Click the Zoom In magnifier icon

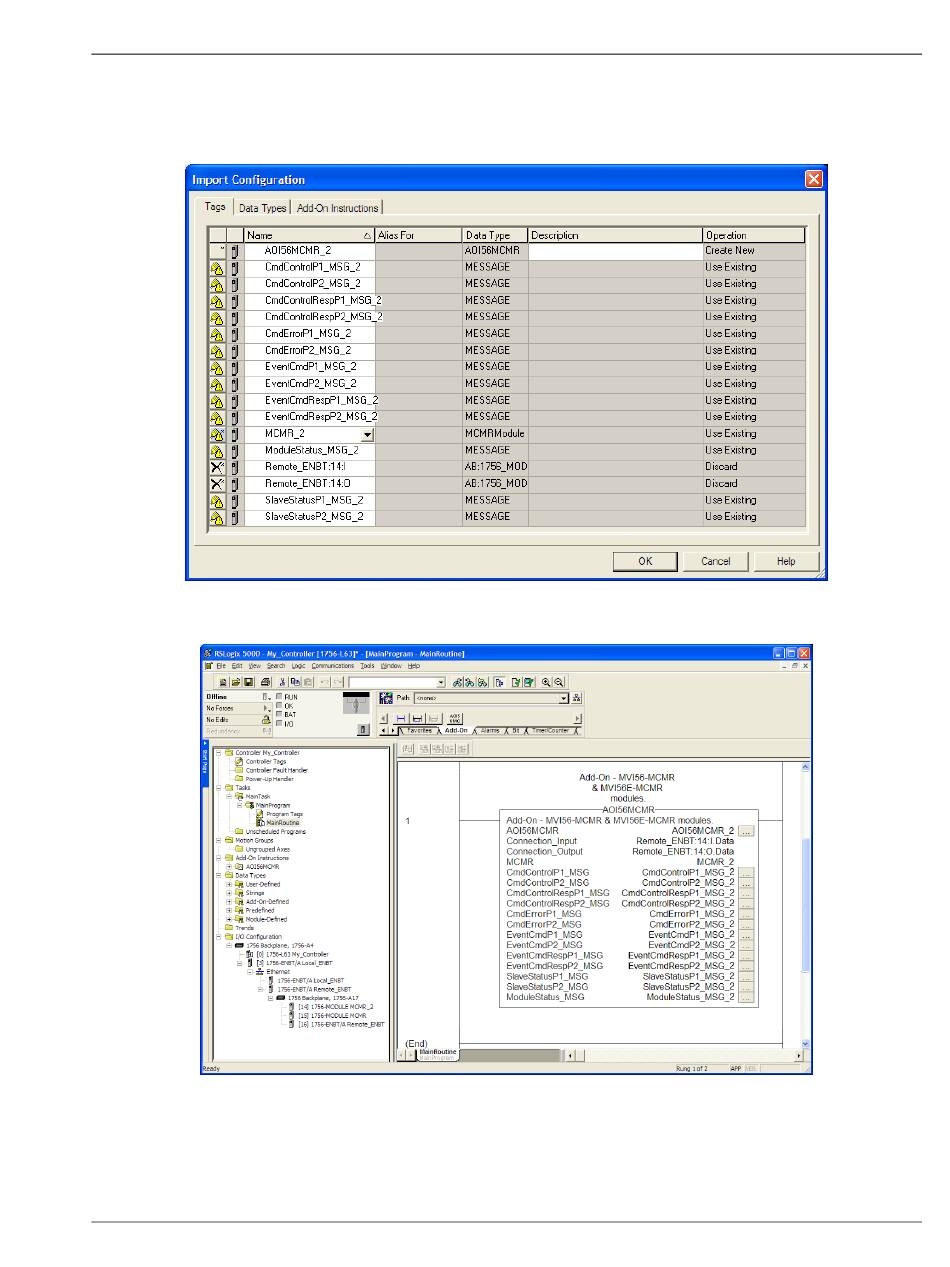tap(546, 682)
